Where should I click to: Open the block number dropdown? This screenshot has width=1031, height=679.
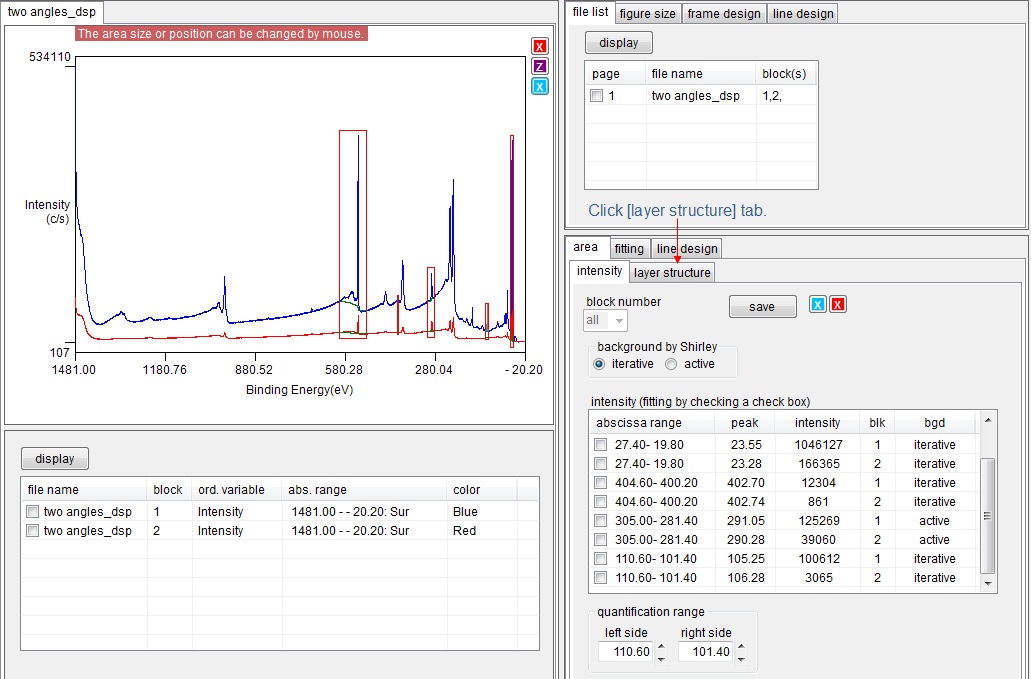point(606,320)
